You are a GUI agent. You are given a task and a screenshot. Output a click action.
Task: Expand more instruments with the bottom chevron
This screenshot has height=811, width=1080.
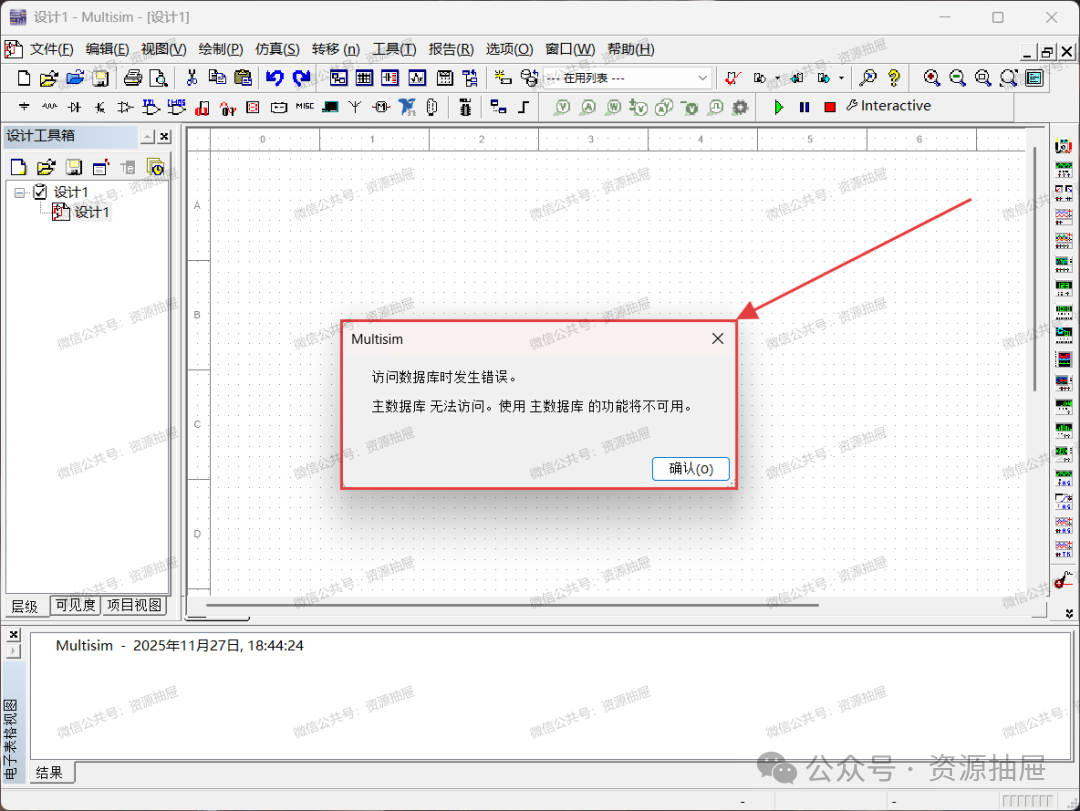click(1068, 613)
